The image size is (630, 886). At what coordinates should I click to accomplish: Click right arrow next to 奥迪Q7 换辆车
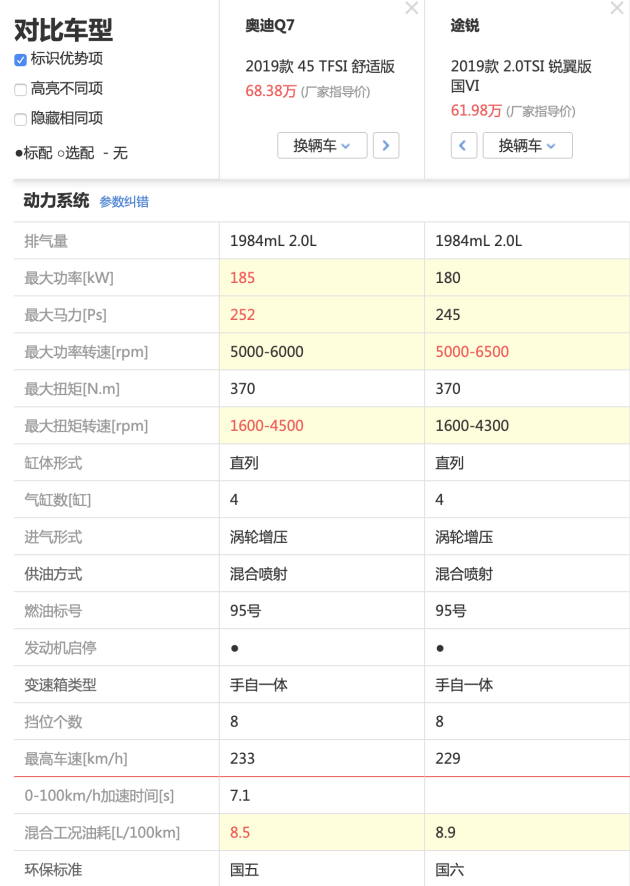[x=386, y=145]
